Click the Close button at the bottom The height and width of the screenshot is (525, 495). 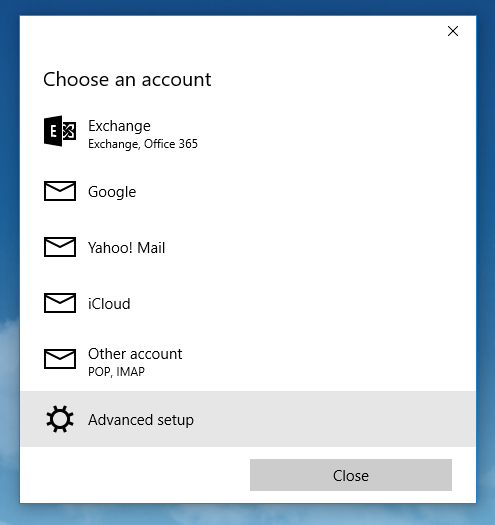click(351, 475)
